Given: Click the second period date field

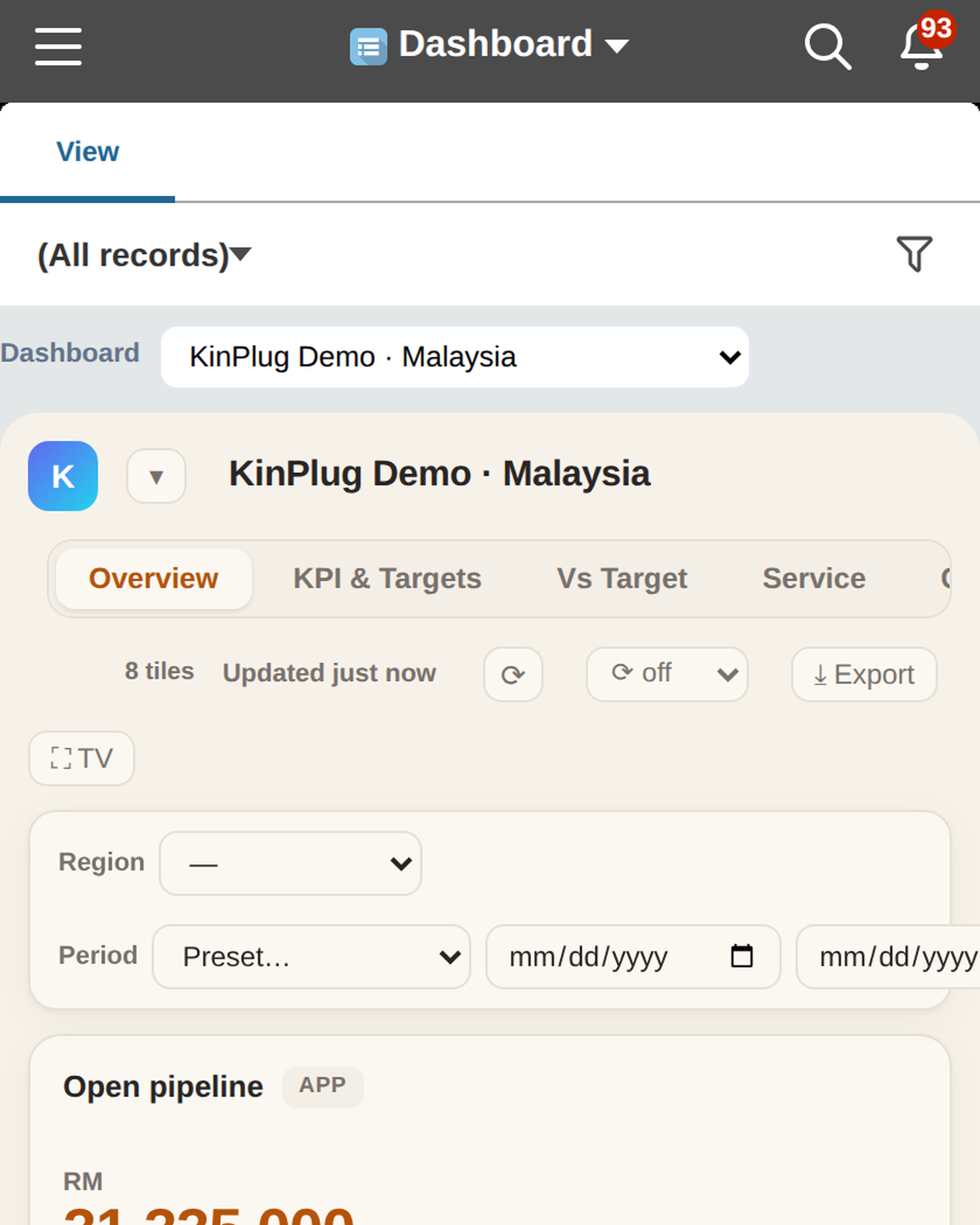Looking at the screenshot, I should (x=888, y=956).
